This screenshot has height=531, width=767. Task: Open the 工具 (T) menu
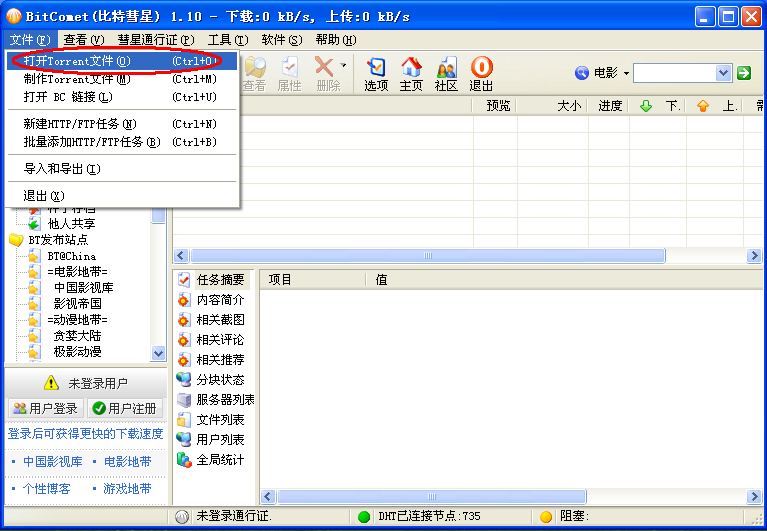pyautogui.click(x=228, y=40)
